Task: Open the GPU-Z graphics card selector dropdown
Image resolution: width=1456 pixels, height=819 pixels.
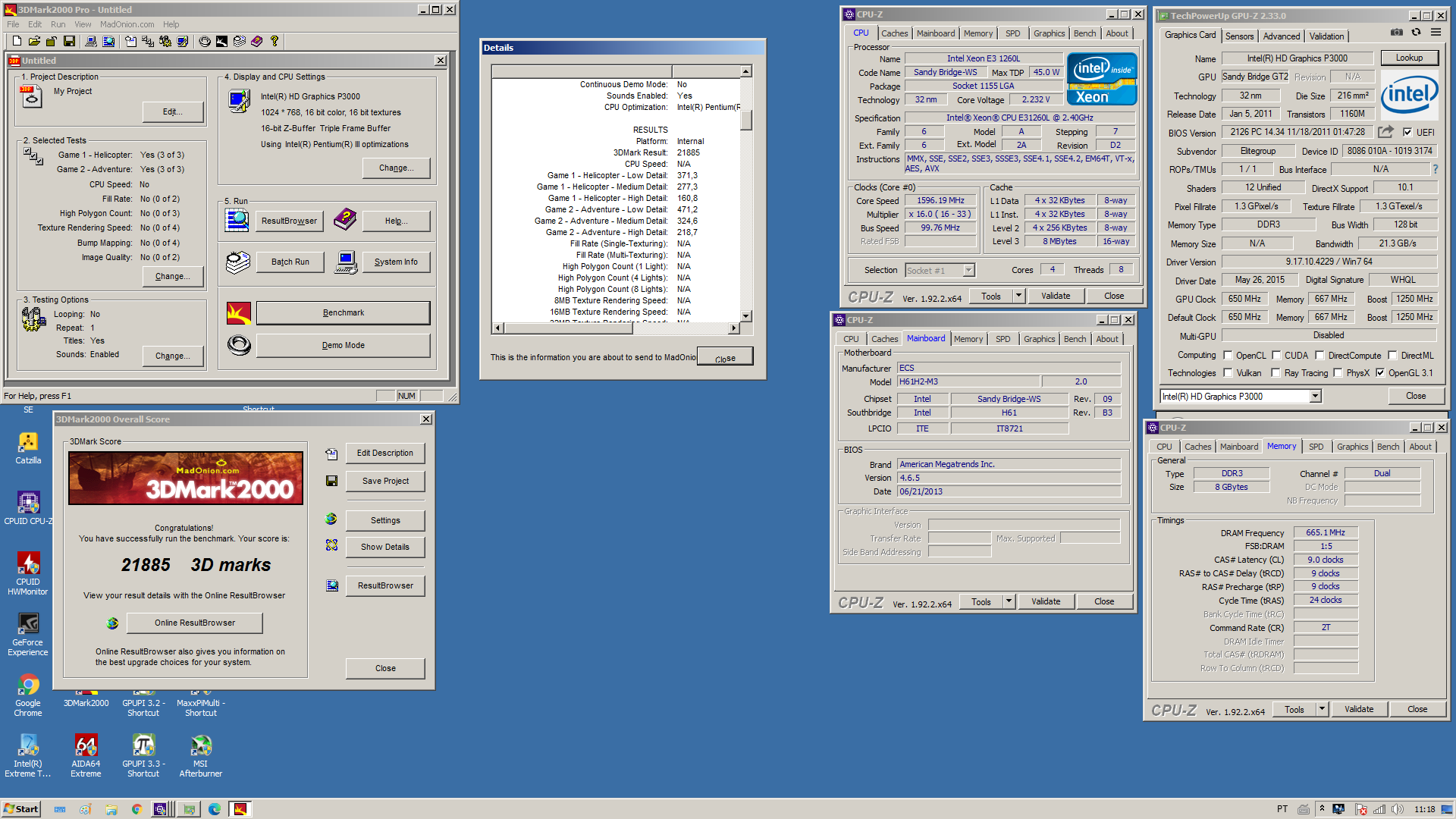Action: tap(1315, 396)
